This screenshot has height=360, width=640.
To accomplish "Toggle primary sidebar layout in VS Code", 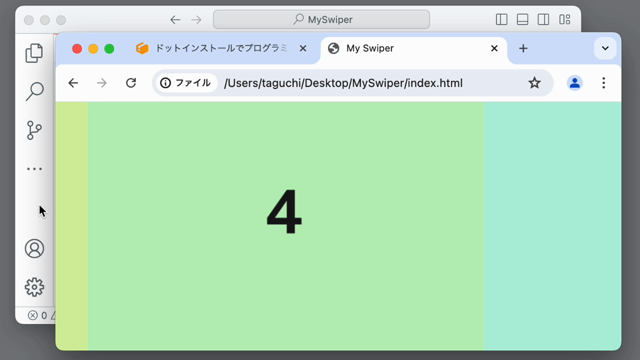I will pos(502,19).
